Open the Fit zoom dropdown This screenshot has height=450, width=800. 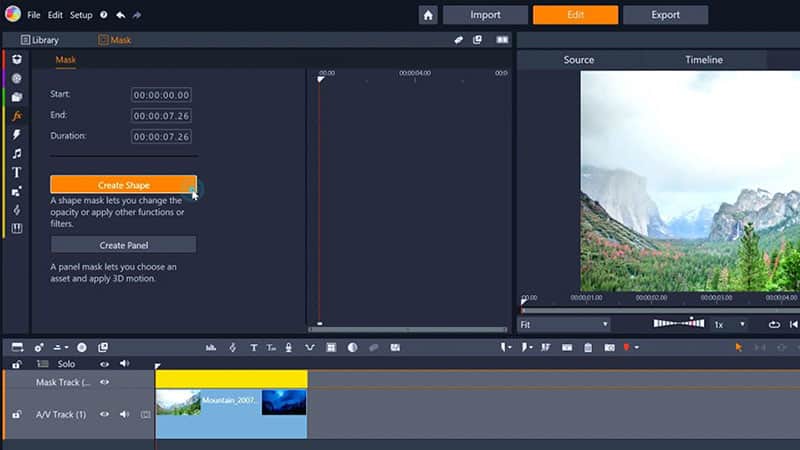point(563,324)
